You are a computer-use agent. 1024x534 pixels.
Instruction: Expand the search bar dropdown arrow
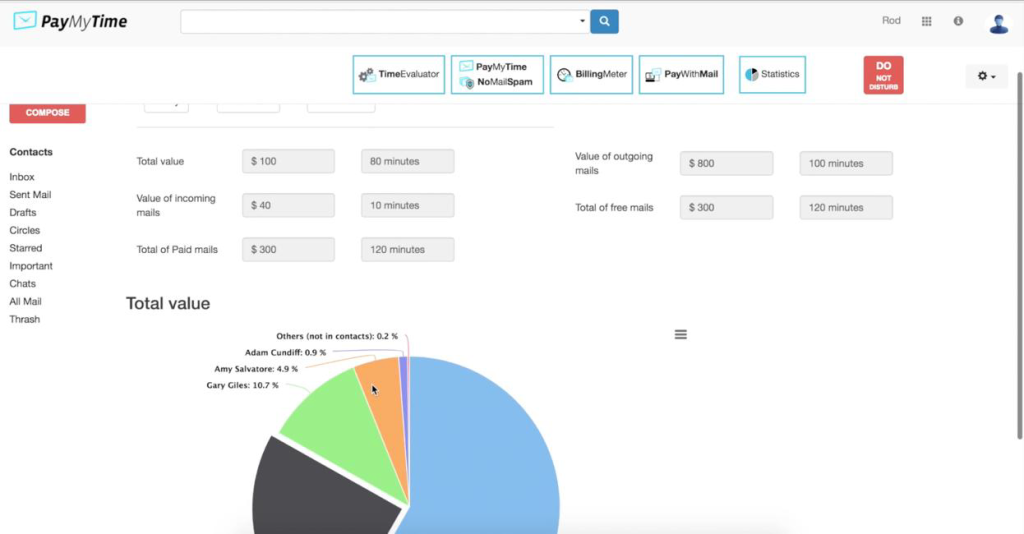582,21
